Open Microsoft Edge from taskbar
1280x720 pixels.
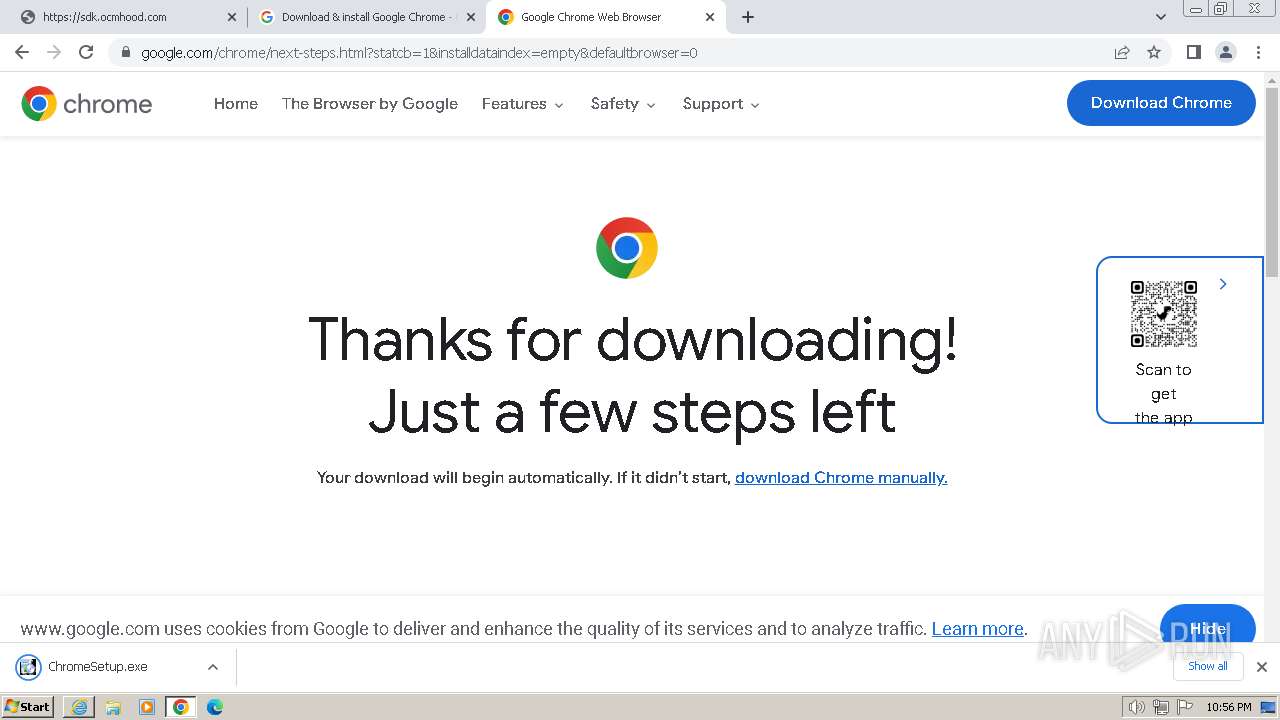coord(215,707)
